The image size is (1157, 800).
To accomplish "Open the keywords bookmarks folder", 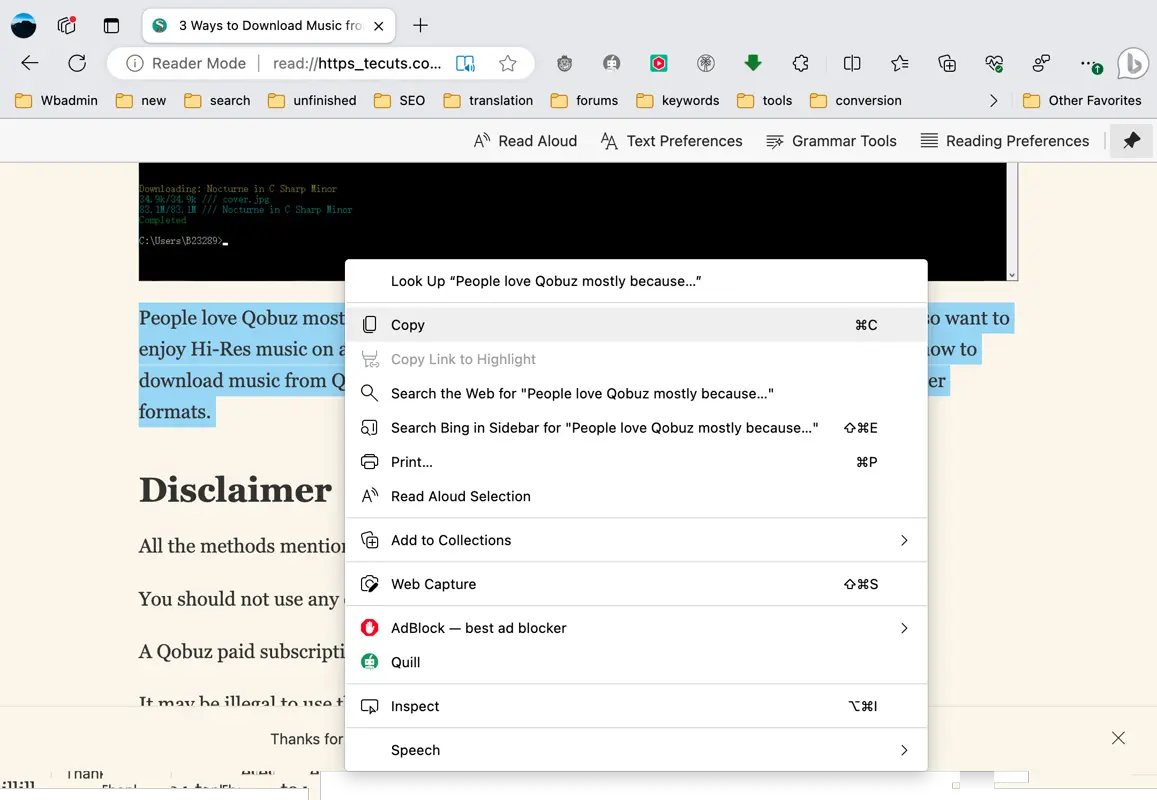I will point(677,100).
